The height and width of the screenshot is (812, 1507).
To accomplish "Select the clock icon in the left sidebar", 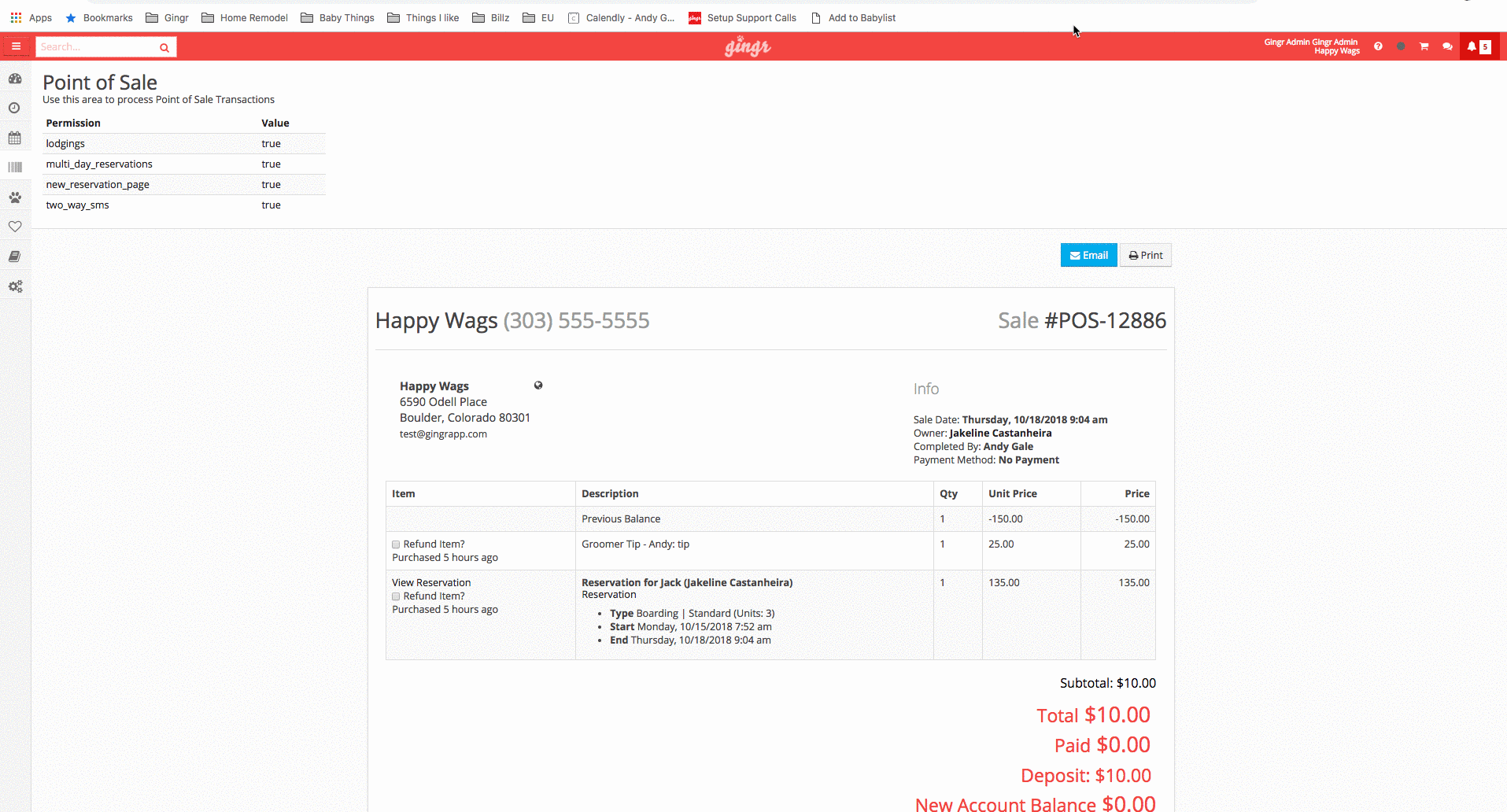I will click(x=15, y=108).
